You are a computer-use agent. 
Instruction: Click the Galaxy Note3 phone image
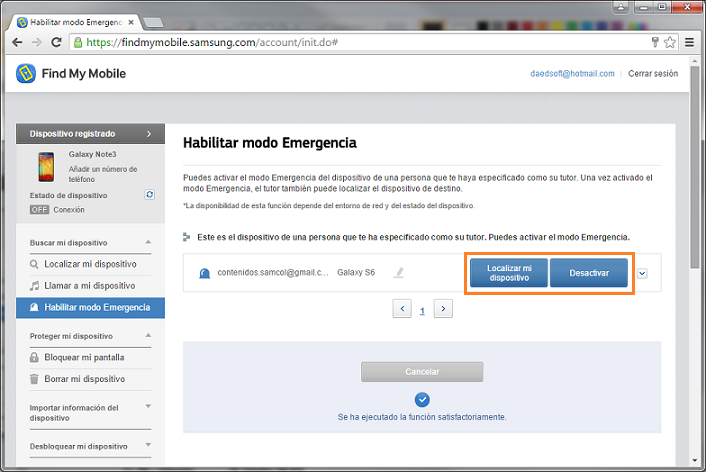click(x=46, y=167)
